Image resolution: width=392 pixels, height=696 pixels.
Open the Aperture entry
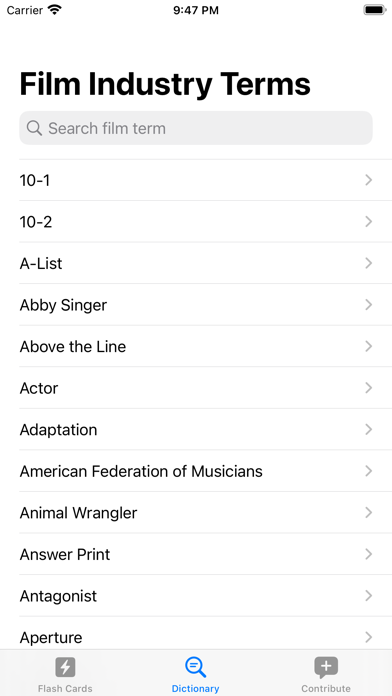click(x=206, y=637)
